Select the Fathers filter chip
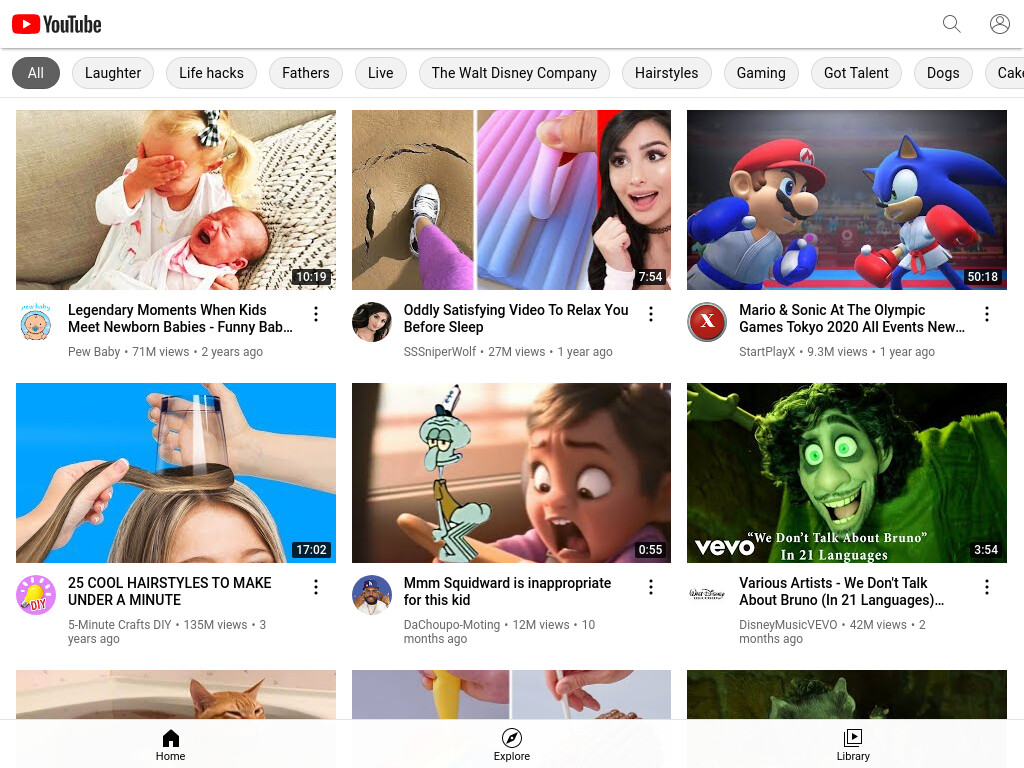This screenshot has height=768, width=1024. coord(306,73)
